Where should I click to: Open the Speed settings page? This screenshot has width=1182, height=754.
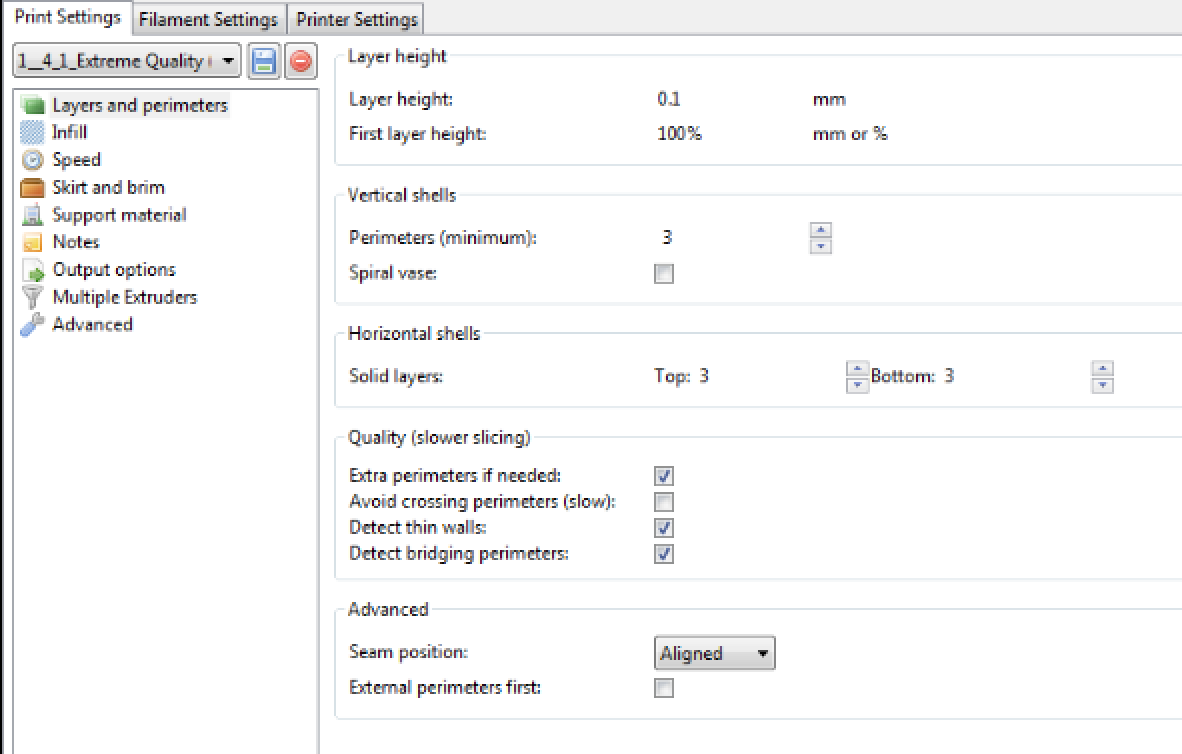coord(76,160)
